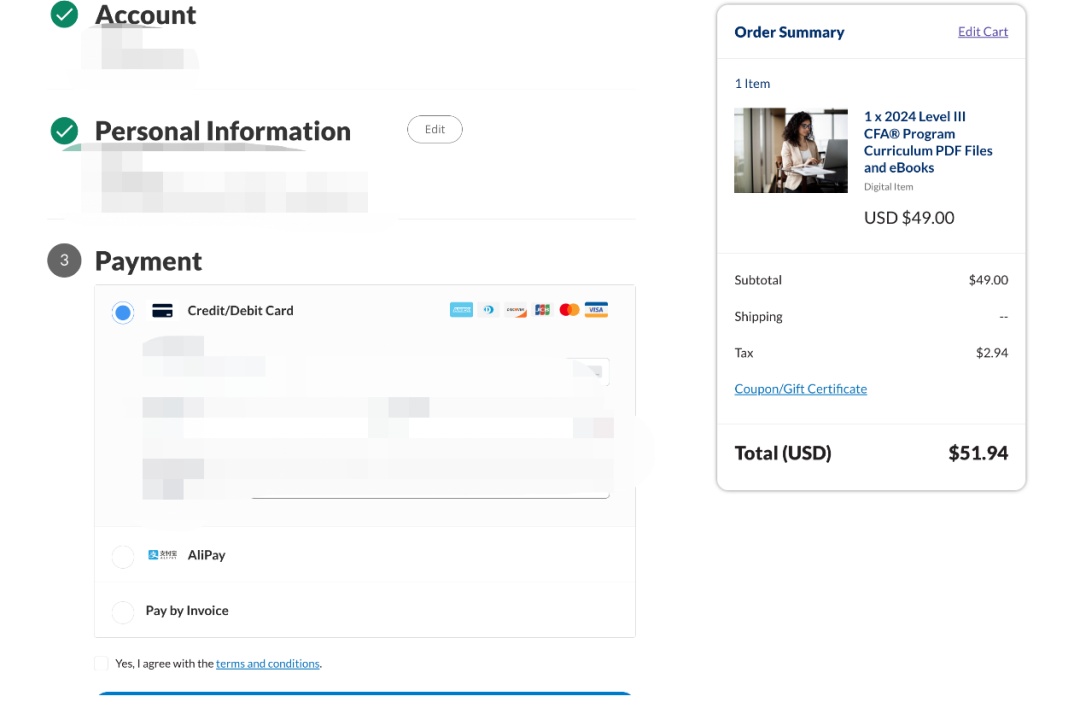
Task: Open the terms and conditions link
Action: pos(267,664)
